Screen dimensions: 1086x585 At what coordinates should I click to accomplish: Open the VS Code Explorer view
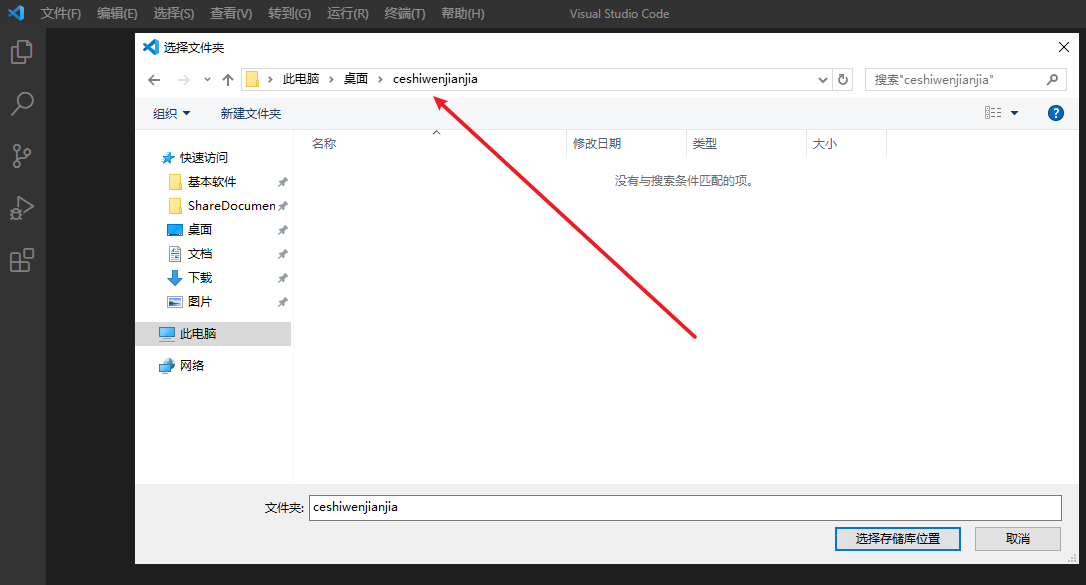pos(22,52)
